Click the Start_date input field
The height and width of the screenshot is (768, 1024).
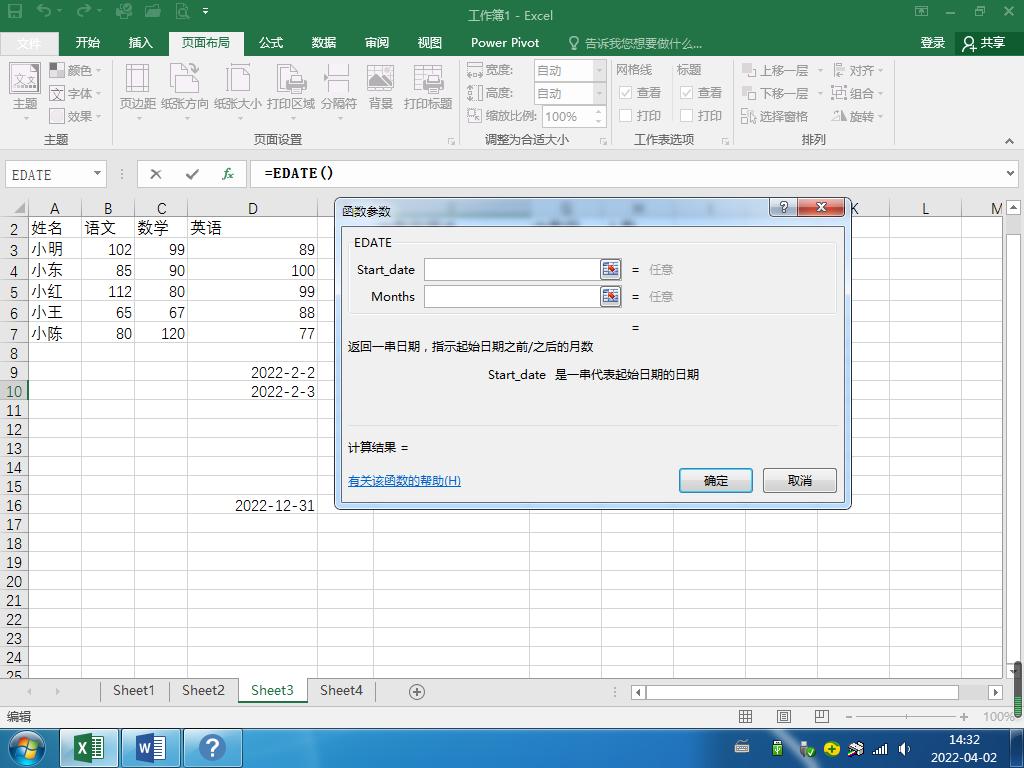[511, 269]
